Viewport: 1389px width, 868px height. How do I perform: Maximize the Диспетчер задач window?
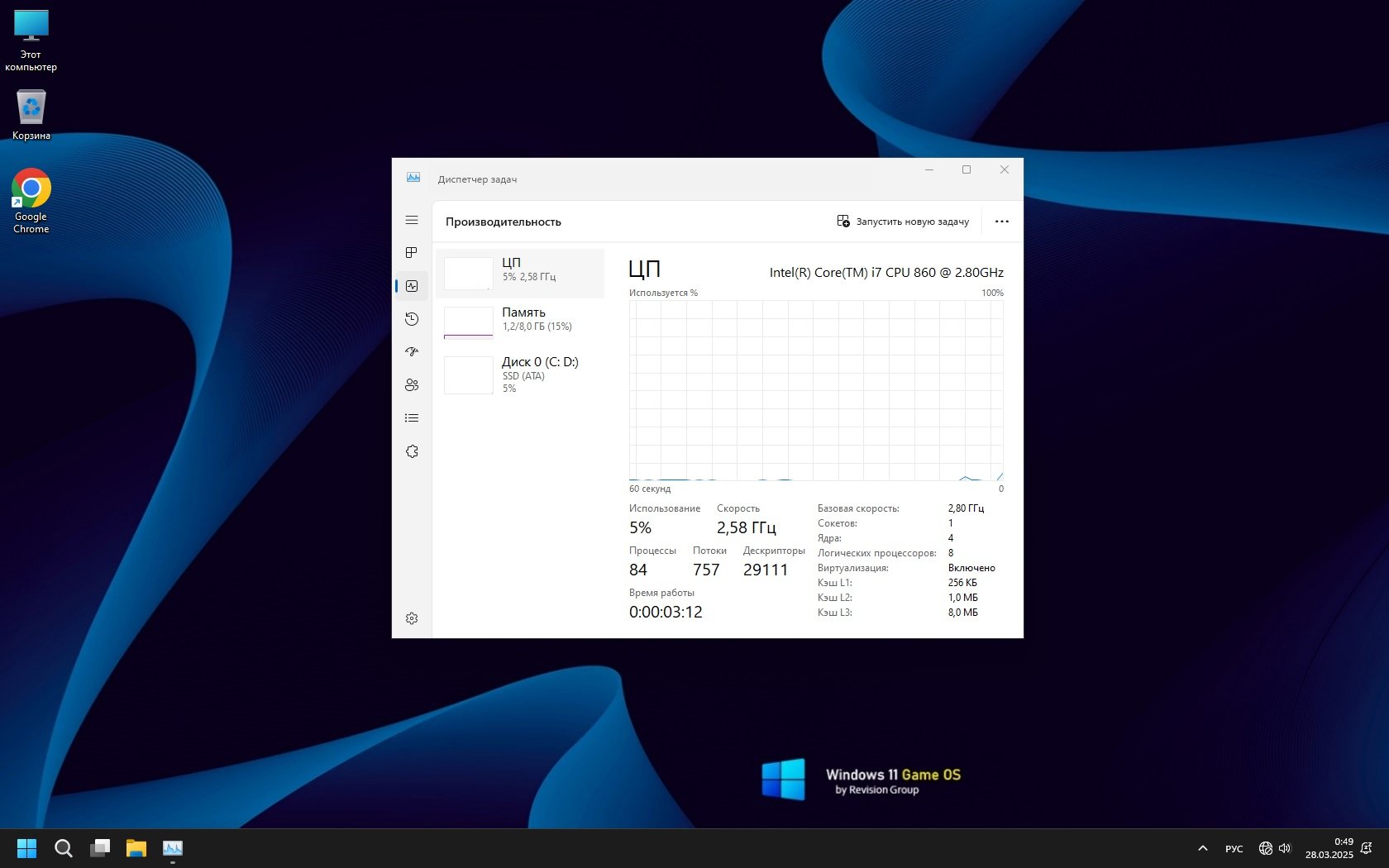(x=967, y=170)
